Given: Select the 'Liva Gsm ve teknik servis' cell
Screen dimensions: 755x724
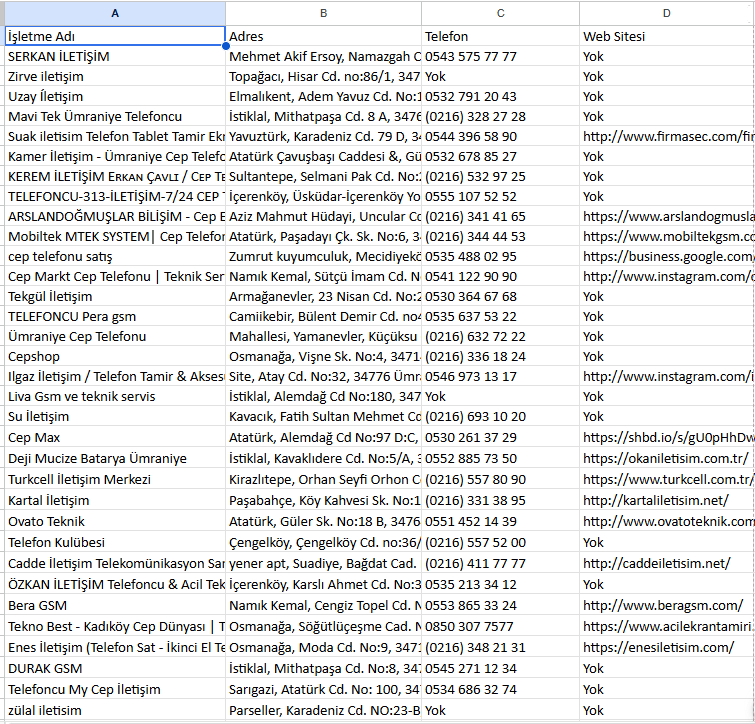Looking at the screenshot, I should [x=115, y=396].
